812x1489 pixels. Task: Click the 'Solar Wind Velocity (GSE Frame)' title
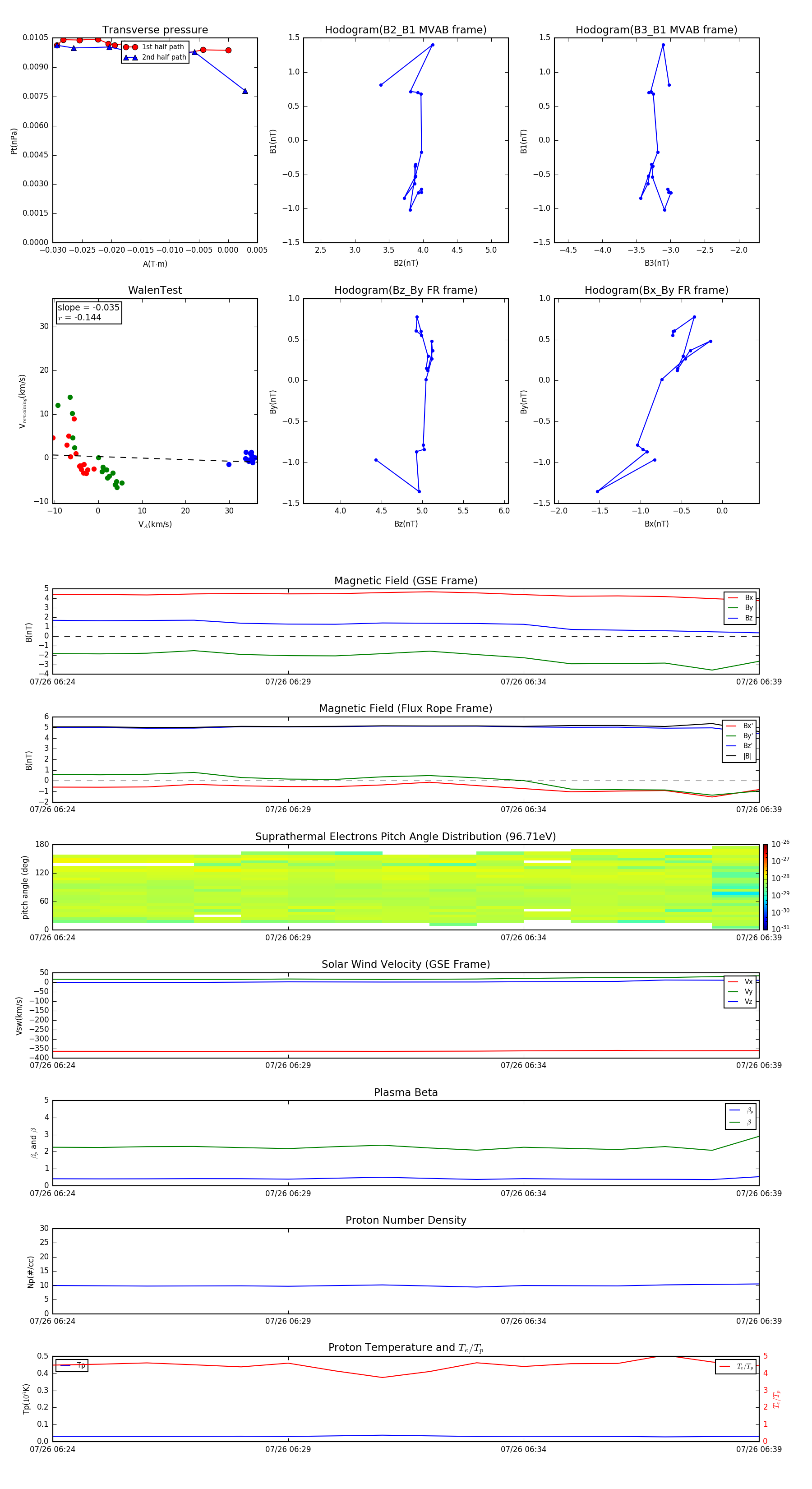coord(405,964)
